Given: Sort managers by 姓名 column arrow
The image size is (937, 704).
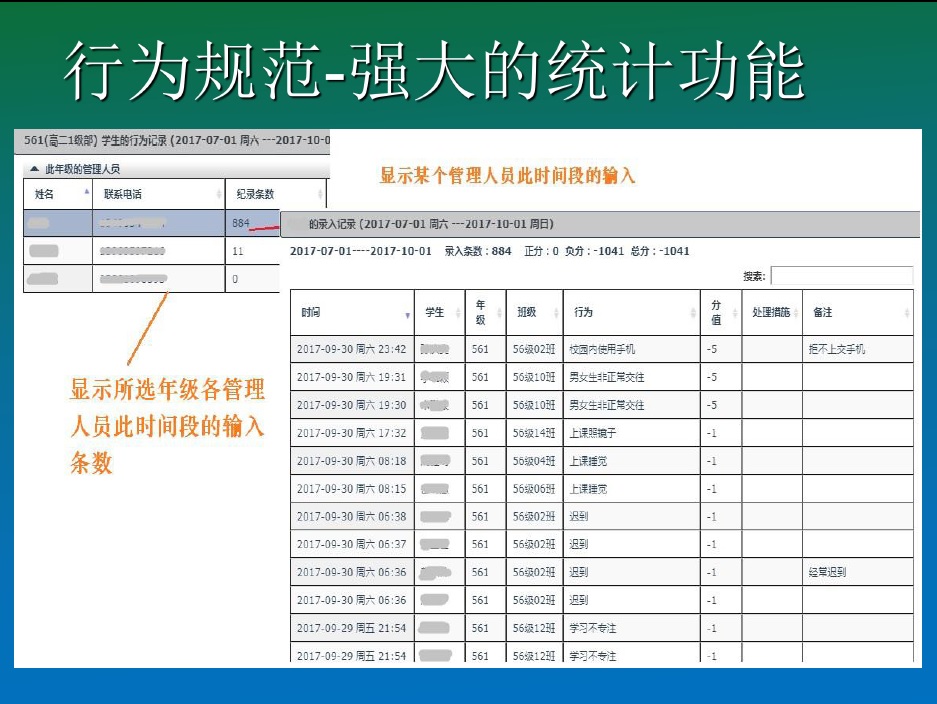Looking at the screenshot, I should coord(86,193).
